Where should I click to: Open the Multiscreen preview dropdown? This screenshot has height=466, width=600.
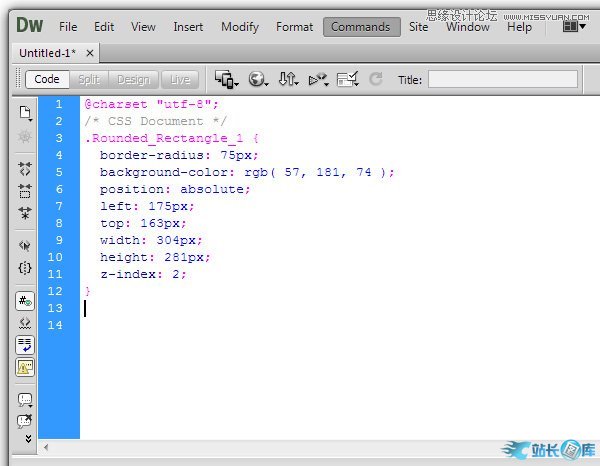pyautogui.click(x=226, y=79)
